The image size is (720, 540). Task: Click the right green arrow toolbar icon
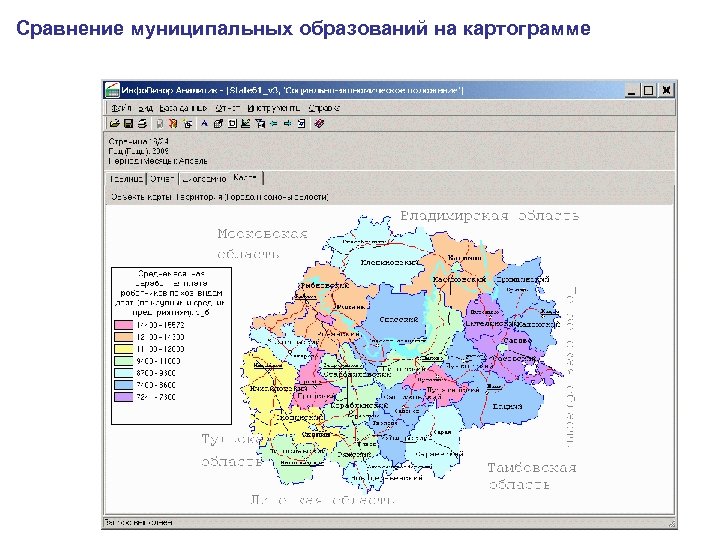(288, 124)
